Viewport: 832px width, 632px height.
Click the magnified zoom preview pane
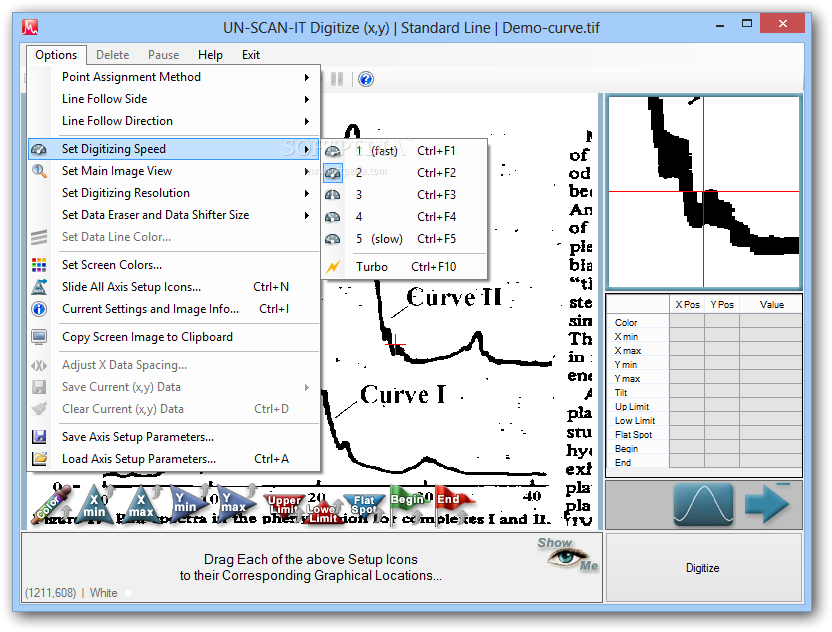pos(704,192)
